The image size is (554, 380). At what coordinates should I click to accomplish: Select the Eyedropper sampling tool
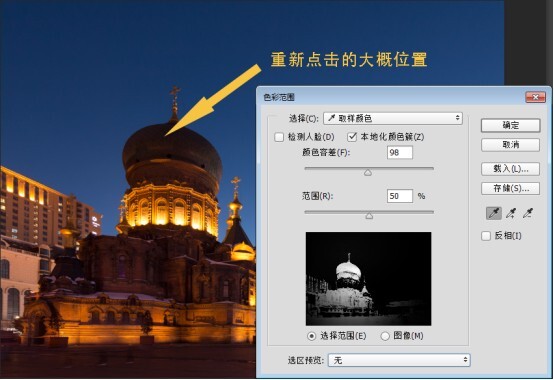[494, 213]
